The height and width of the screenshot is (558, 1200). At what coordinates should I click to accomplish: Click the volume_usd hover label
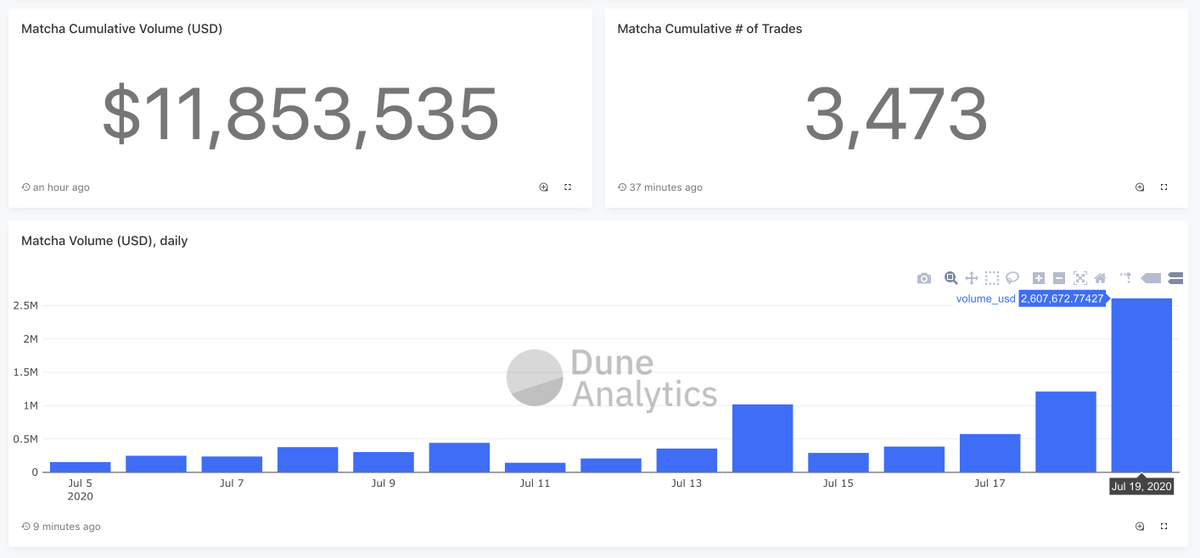(x=986, y=299)
